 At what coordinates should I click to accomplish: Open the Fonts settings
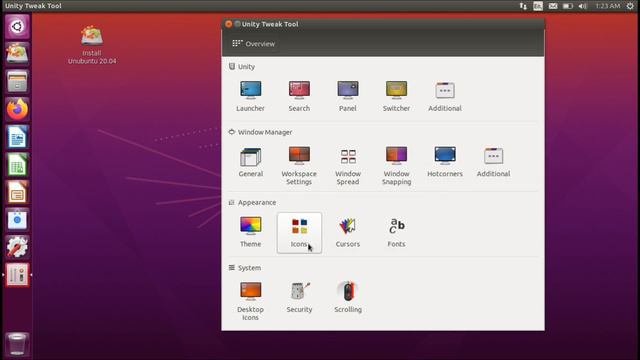(396, 232)
